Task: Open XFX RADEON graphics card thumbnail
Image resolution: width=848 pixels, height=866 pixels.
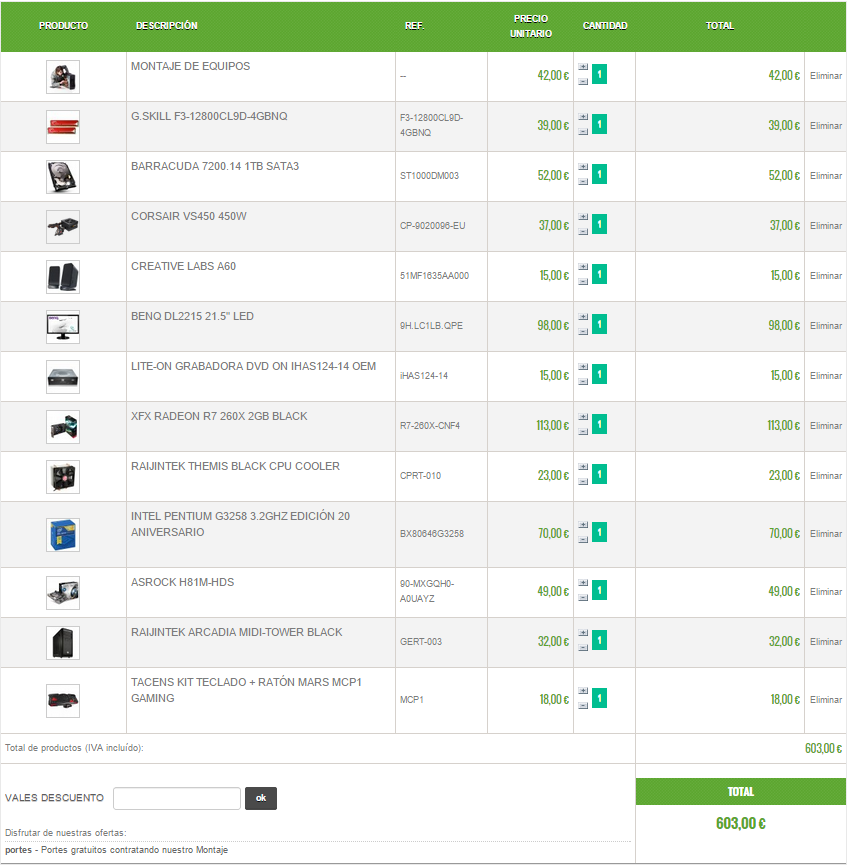Action: pyautogui.click(x=63, y=427)
